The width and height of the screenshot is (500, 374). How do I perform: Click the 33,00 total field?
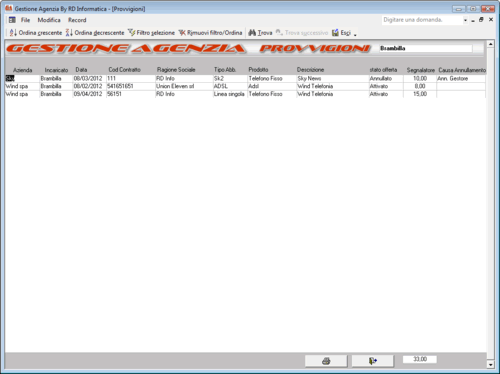point(420,359)
